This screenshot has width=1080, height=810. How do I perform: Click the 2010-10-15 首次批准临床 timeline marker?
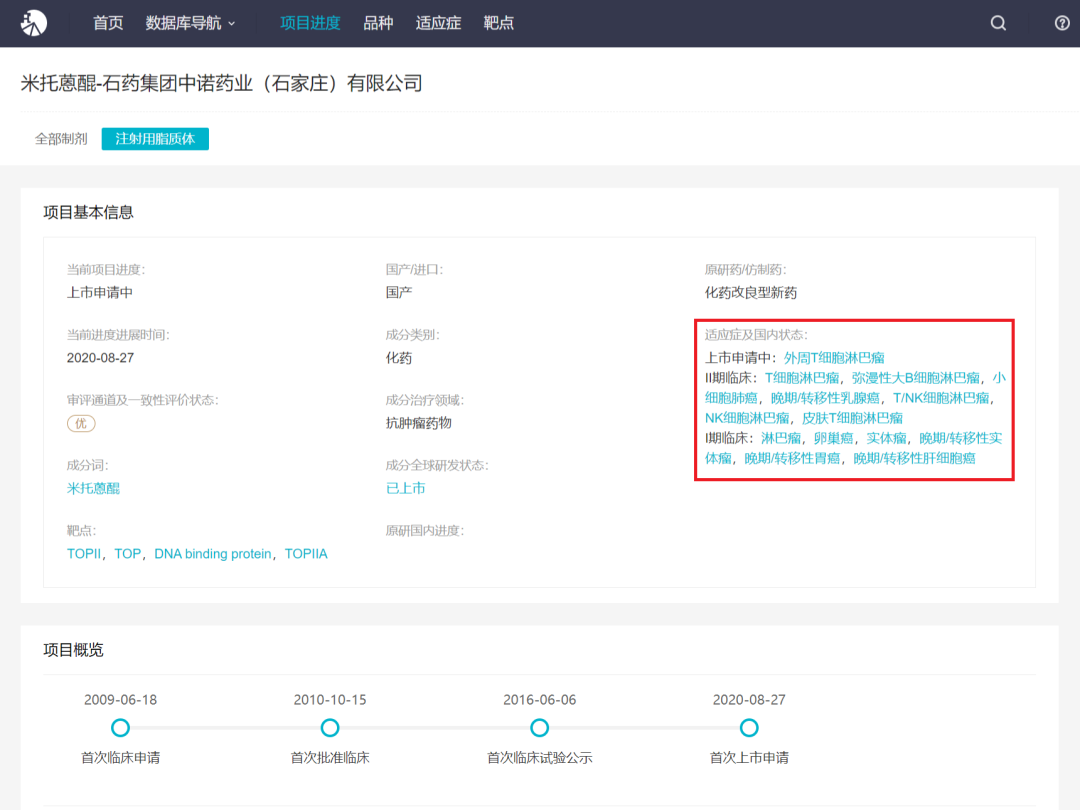(330, 727)
